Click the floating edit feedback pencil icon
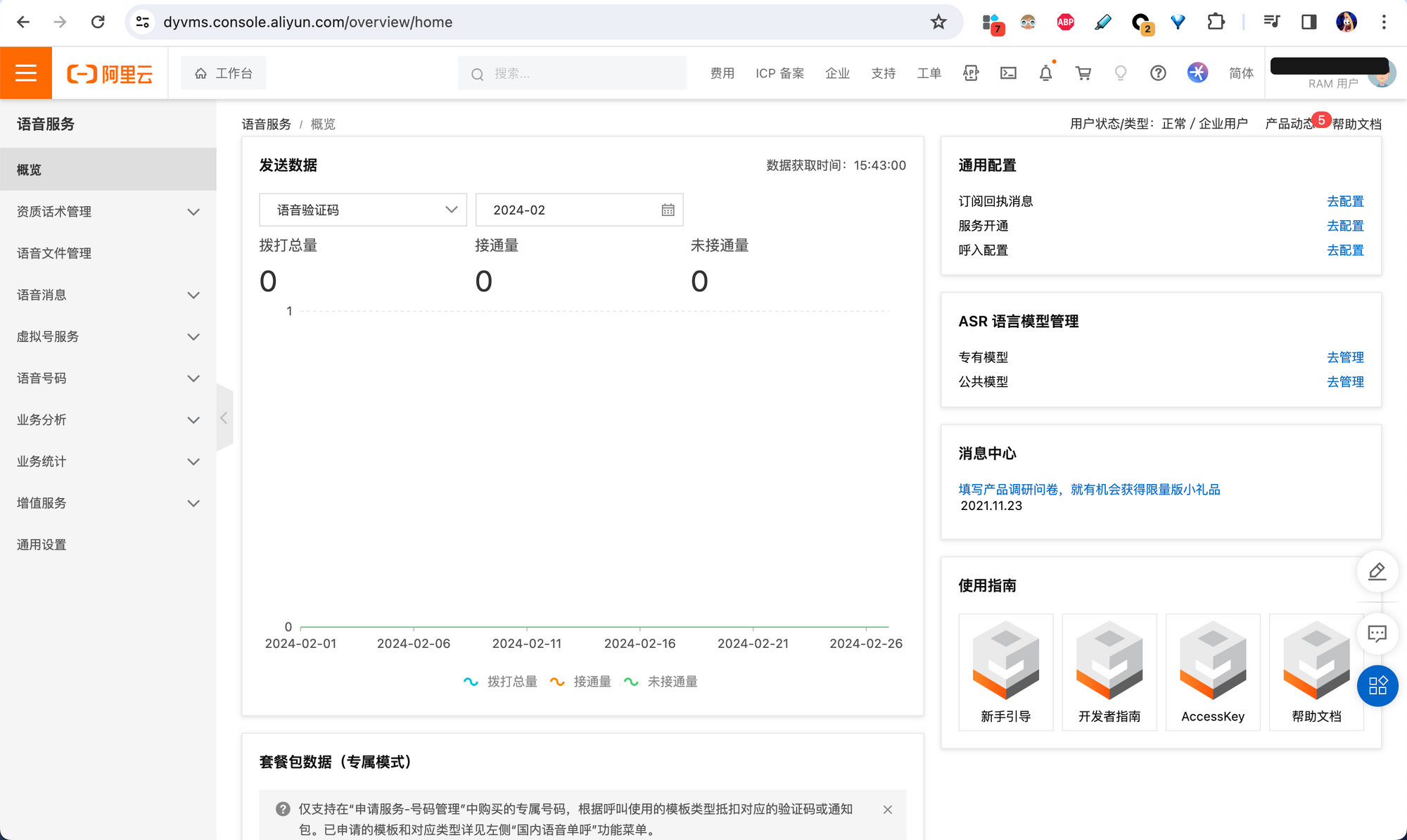This screenshot has height=840, width=1407. (x=1377, y=571)
